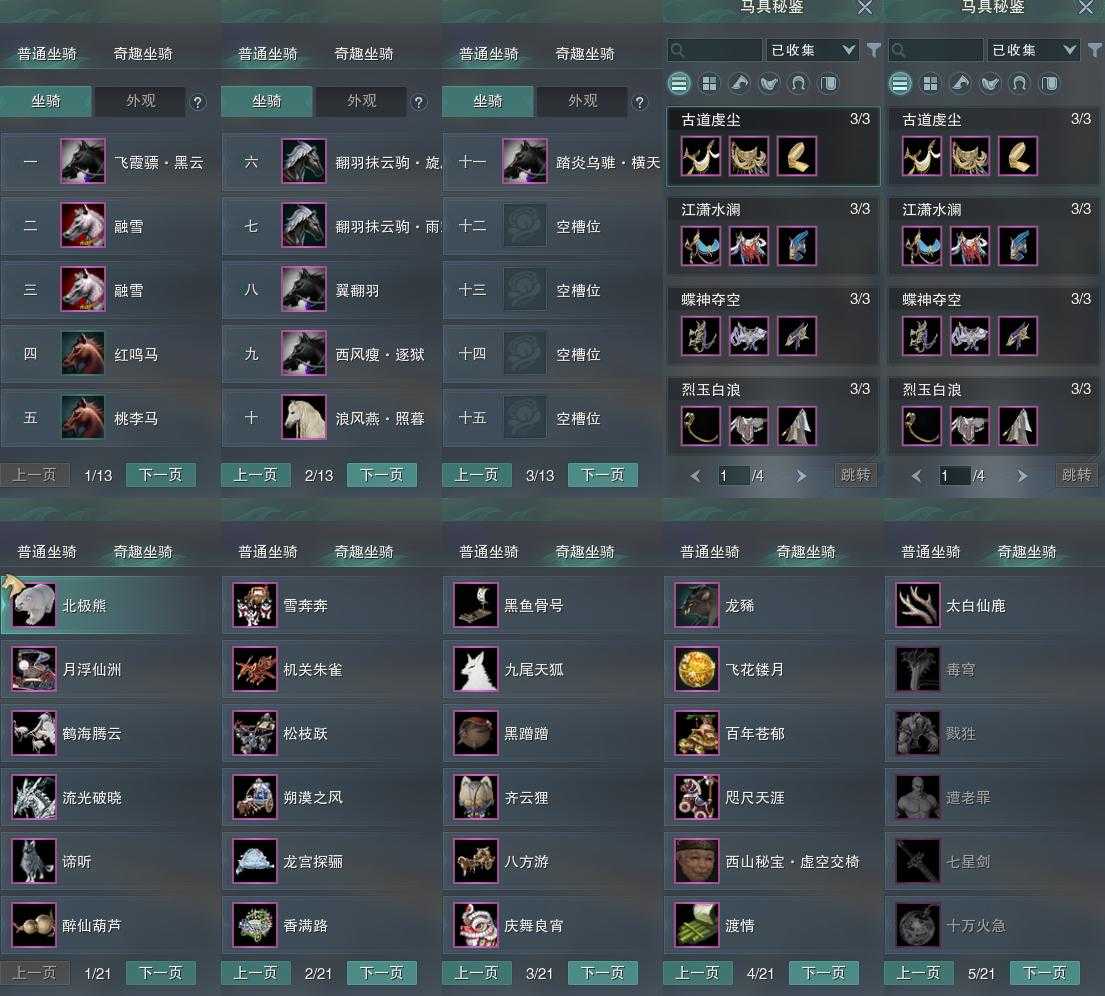Select the 太白仙鹿 antler icon
The height and width of the screenshot is (996, 1105).
pyautogui.click(x=918, y=605)
